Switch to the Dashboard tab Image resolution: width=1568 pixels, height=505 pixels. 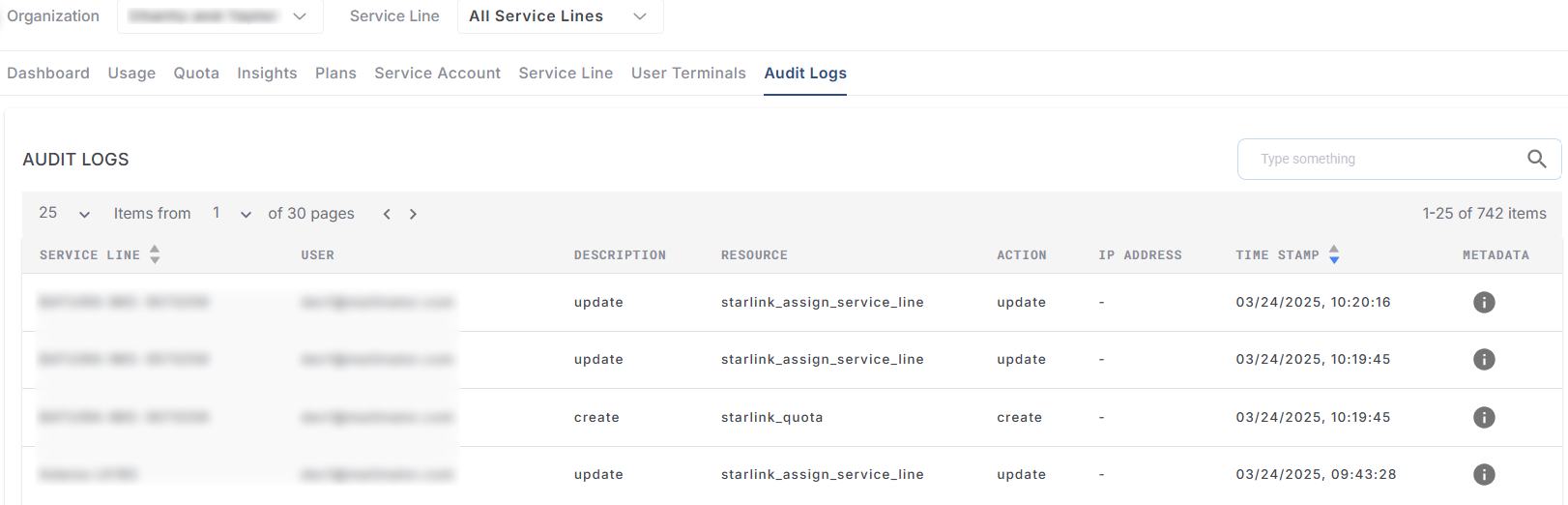(x=48, y=74)
